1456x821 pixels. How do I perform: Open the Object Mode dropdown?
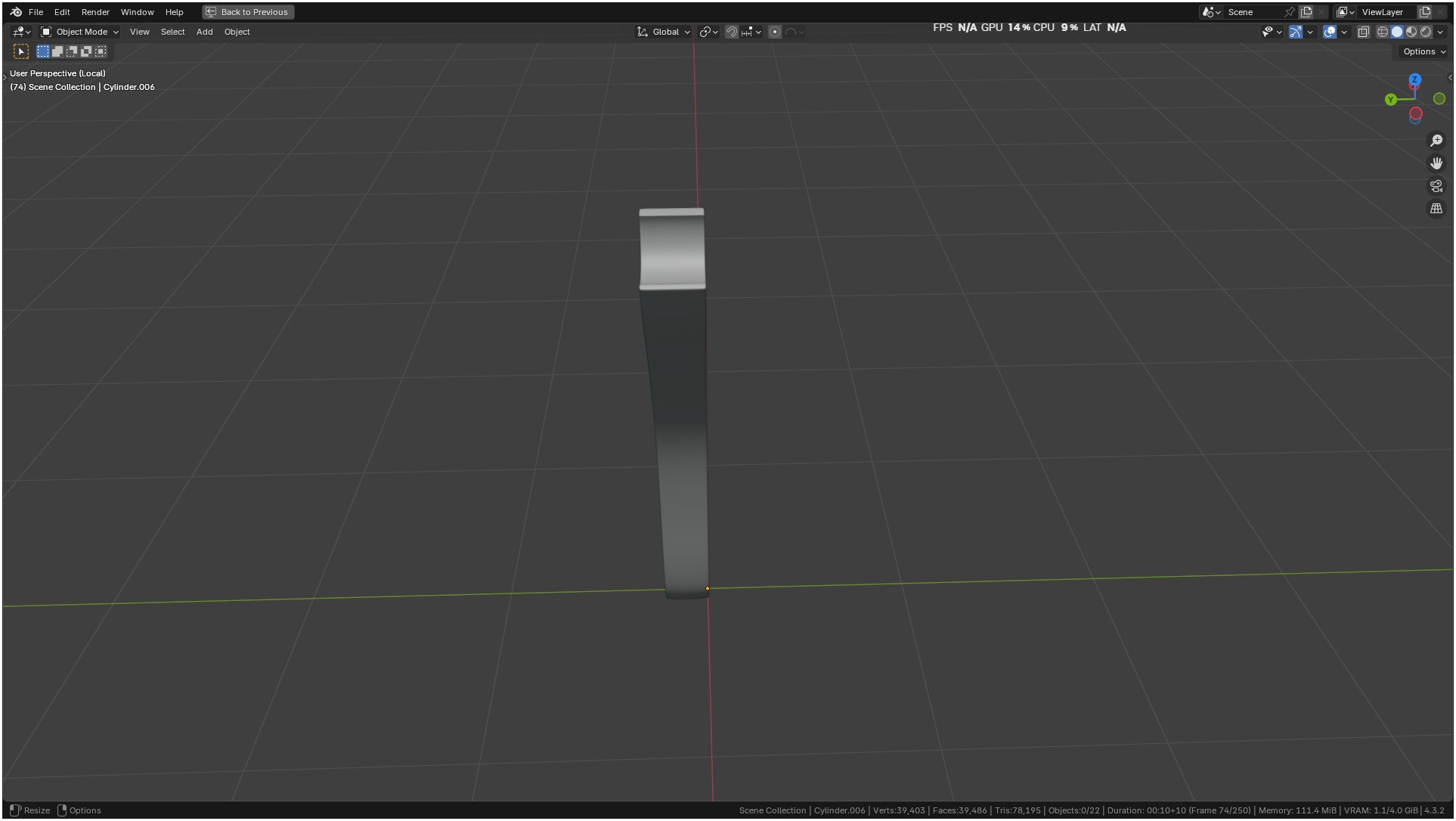click(x=79, y=32)
